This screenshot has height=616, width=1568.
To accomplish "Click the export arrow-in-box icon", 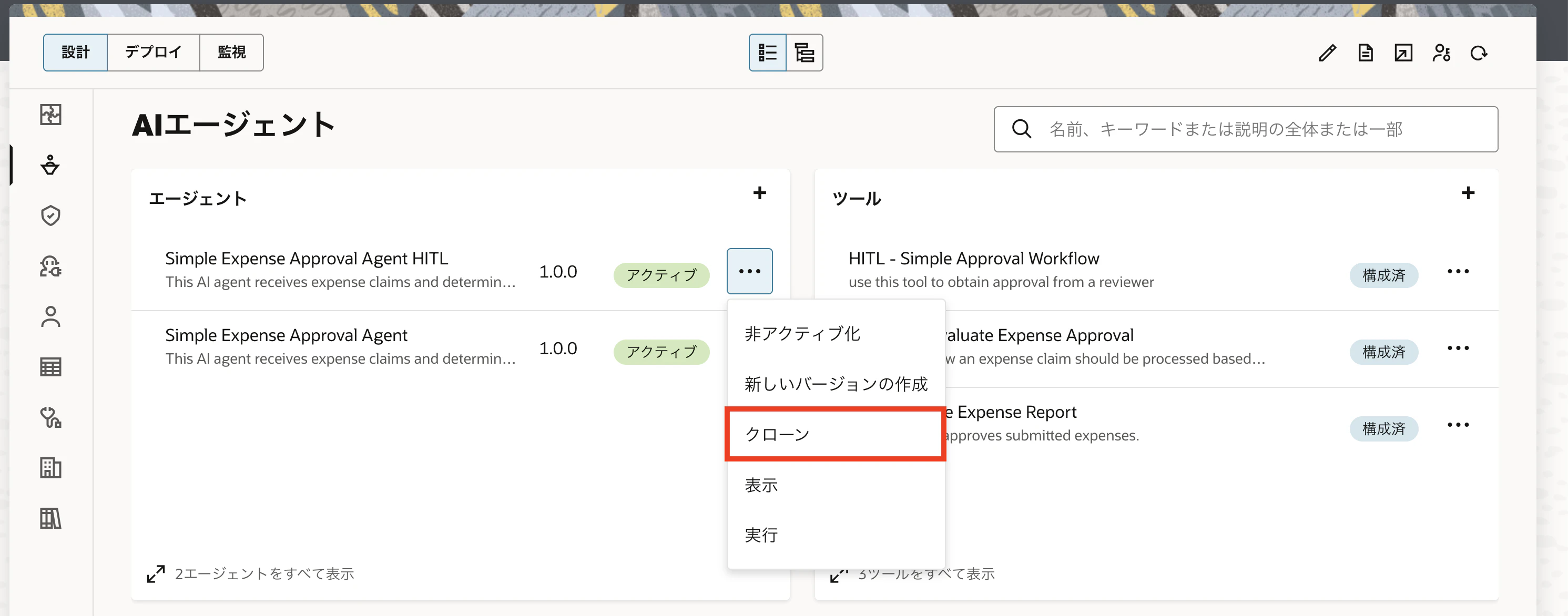I will point(1403,53).
